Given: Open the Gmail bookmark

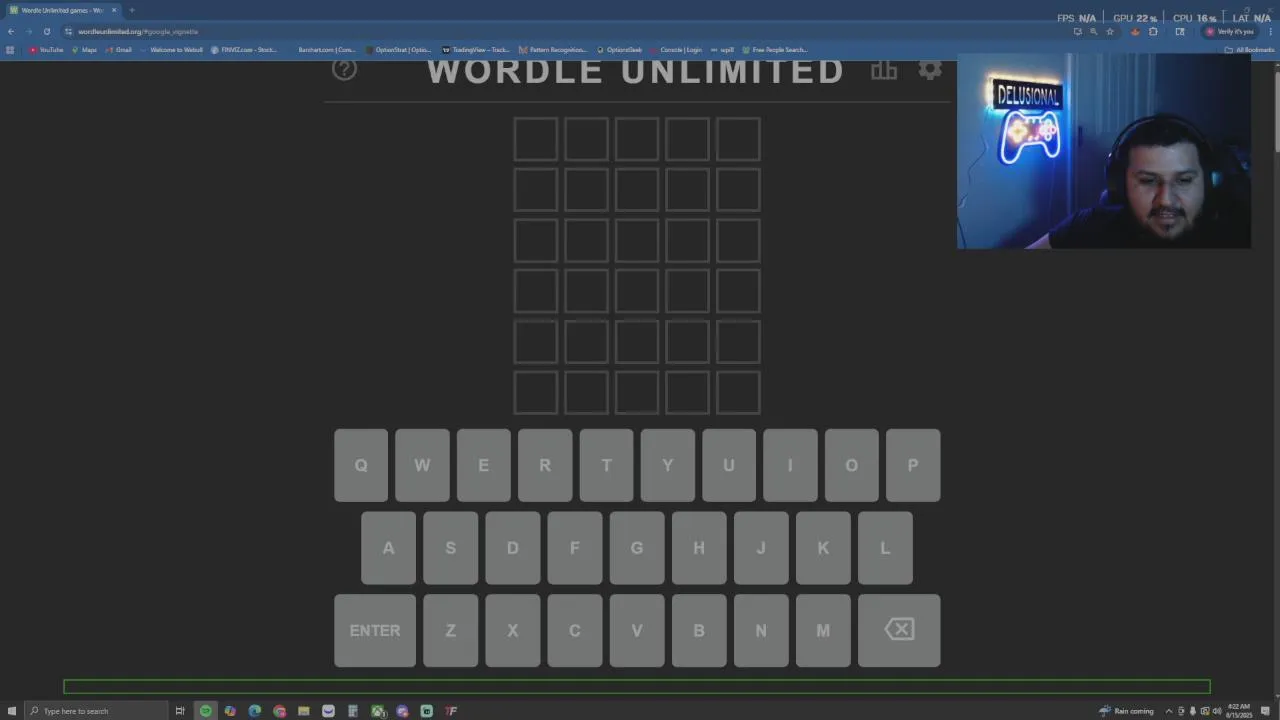Looking at the screenshot, I should [x=119, y=50].
